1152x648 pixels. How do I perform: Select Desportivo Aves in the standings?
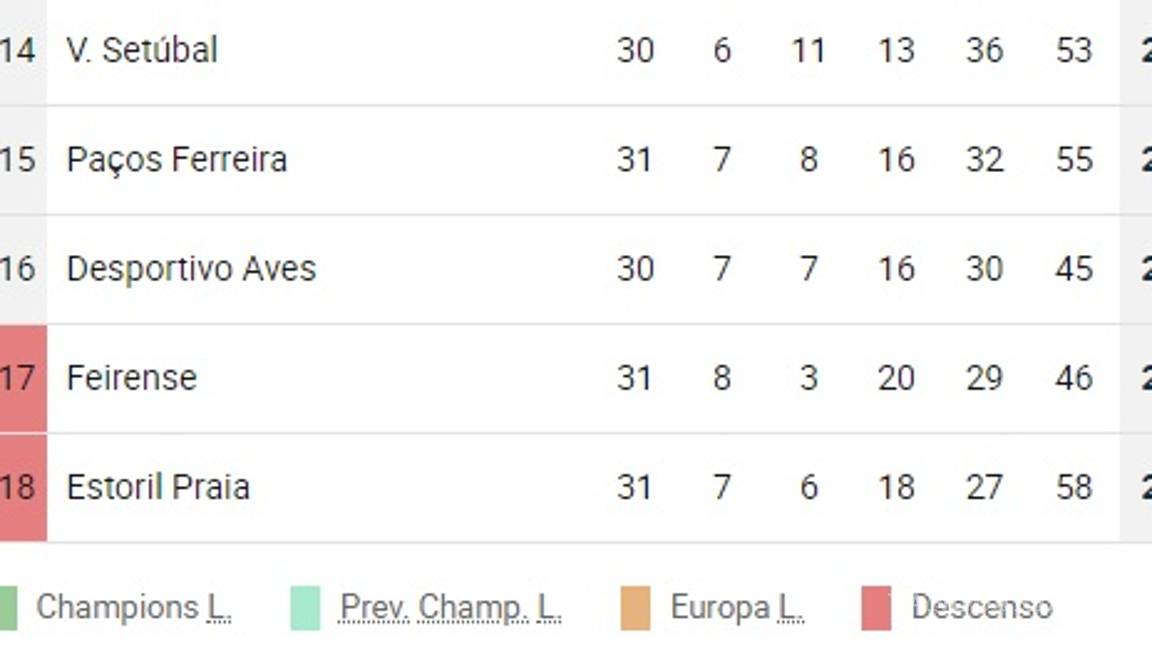tap(191, 268)
